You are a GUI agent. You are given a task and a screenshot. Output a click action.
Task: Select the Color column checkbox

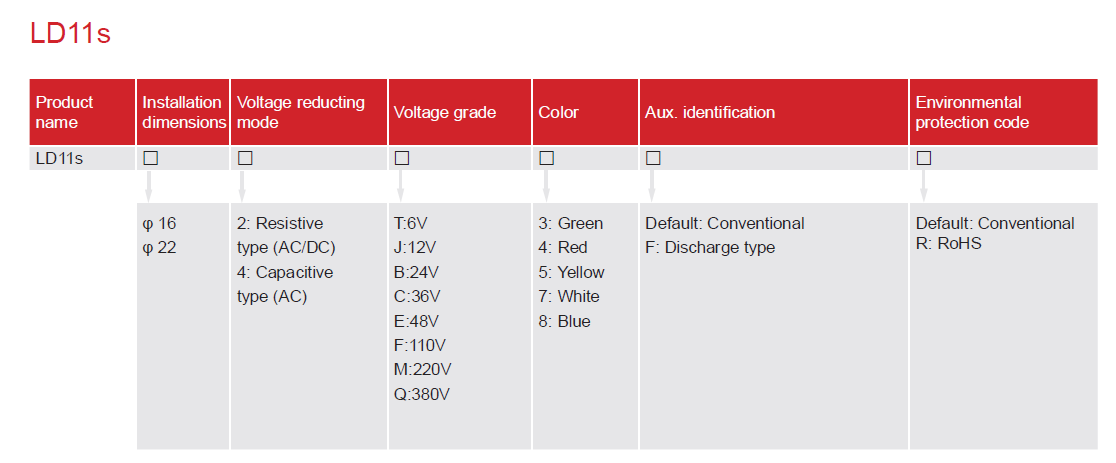(546, 158)
